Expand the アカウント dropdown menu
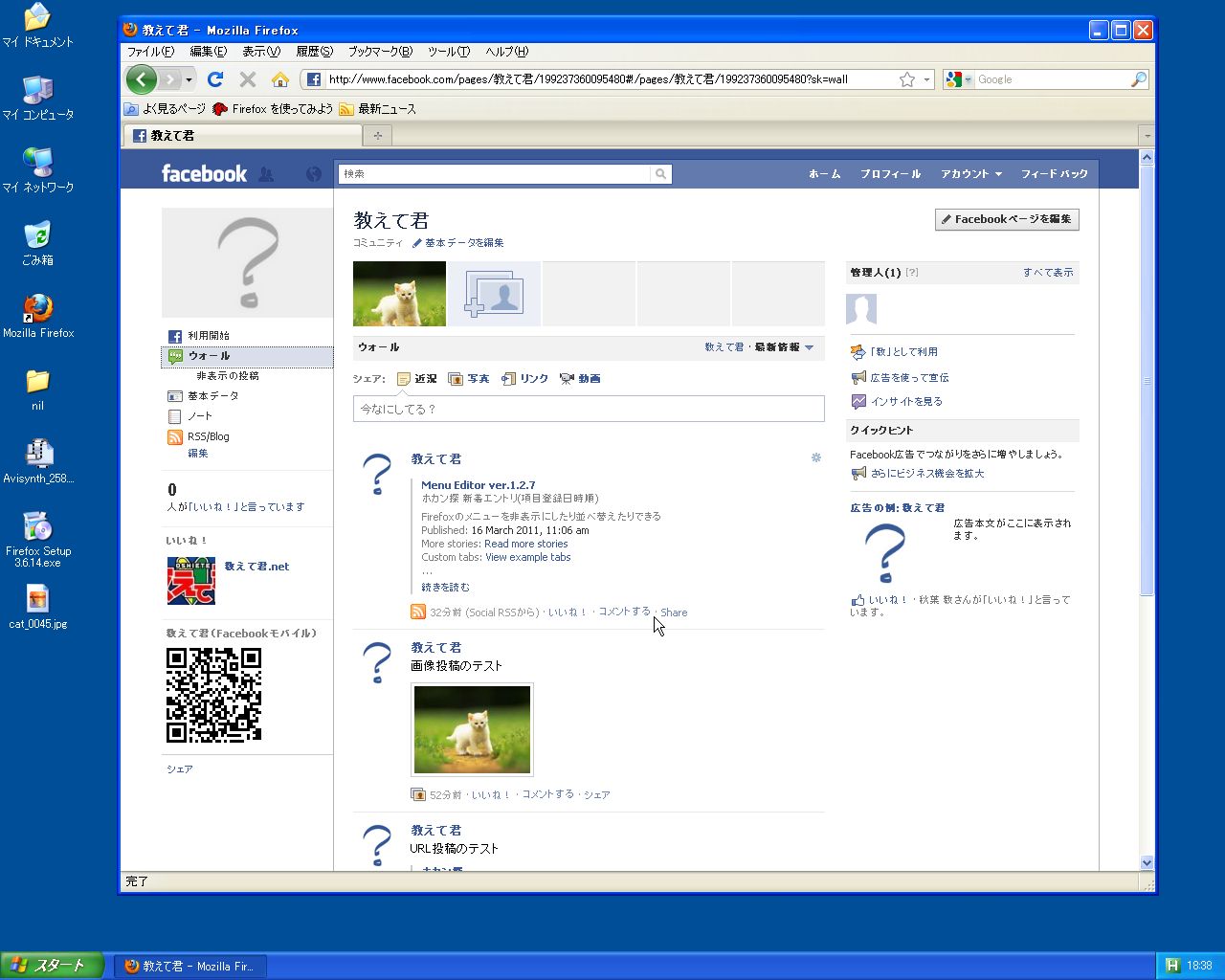 970,174
